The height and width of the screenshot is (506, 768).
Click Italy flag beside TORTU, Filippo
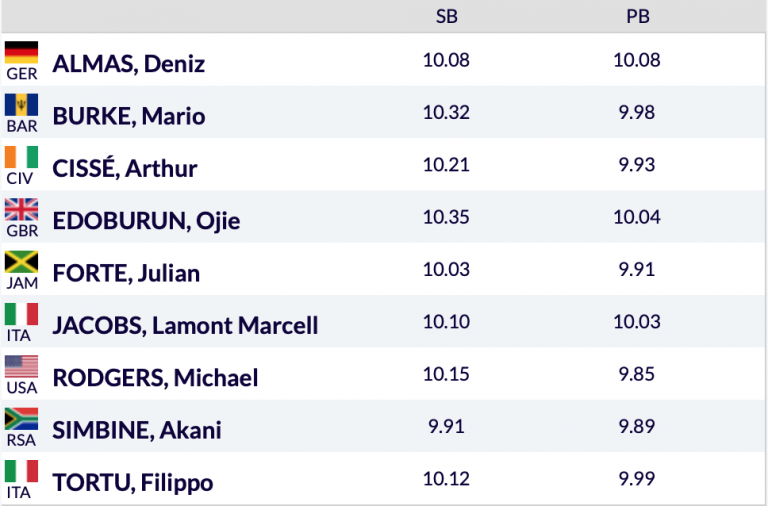[x=22, y=471]
